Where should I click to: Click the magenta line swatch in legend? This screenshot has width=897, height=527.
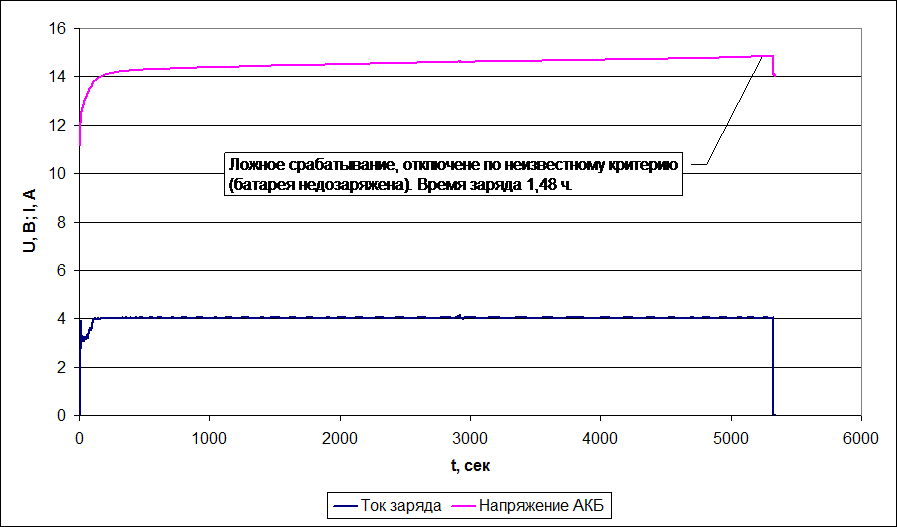(463, 506)
